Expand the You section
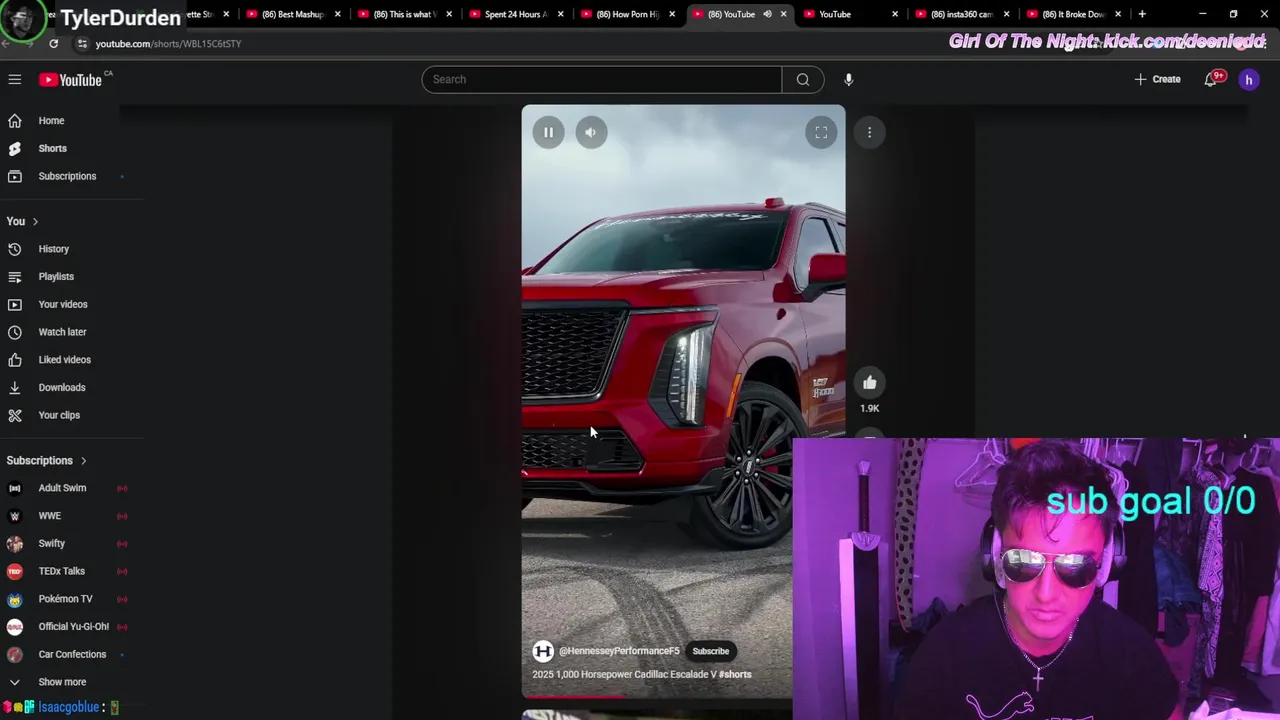1280x720 pixels. click(22, 221)
